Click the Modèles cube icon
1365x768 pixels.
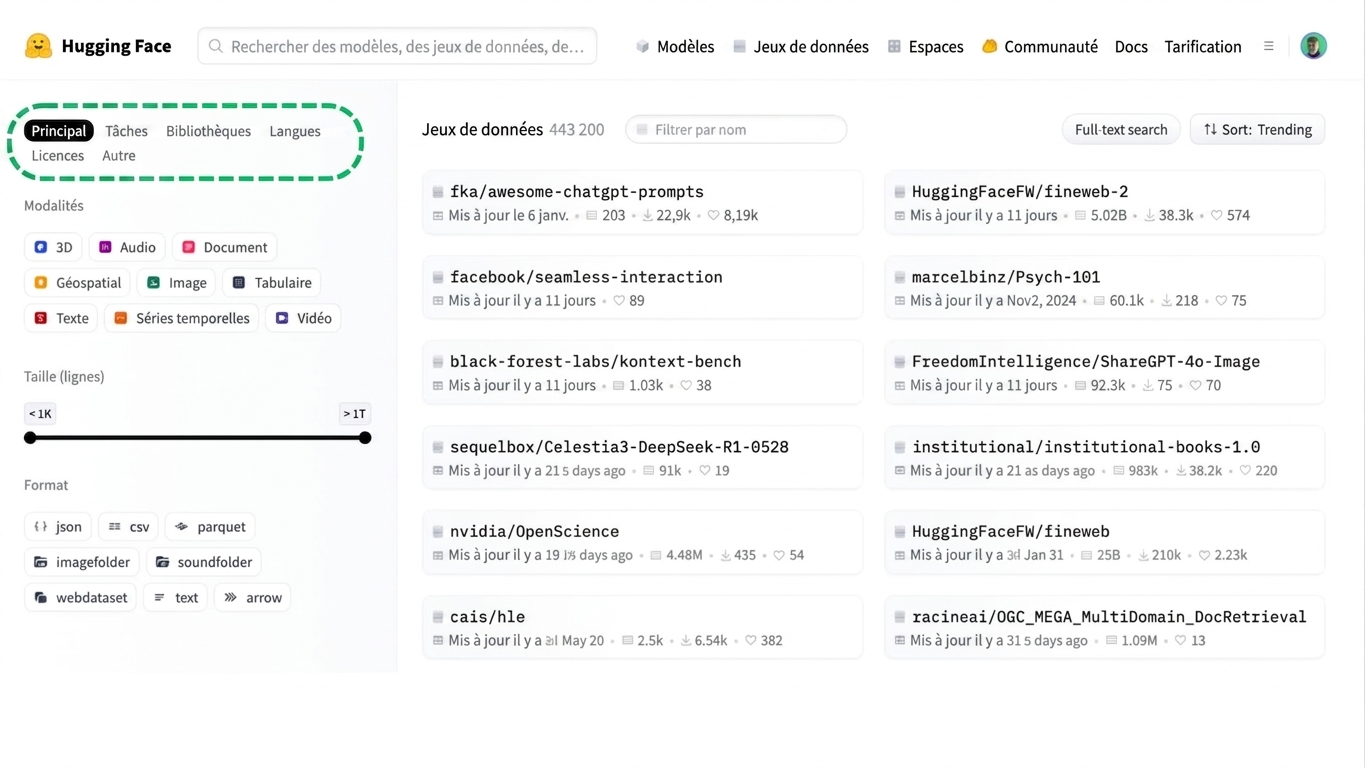coord(643,46)
